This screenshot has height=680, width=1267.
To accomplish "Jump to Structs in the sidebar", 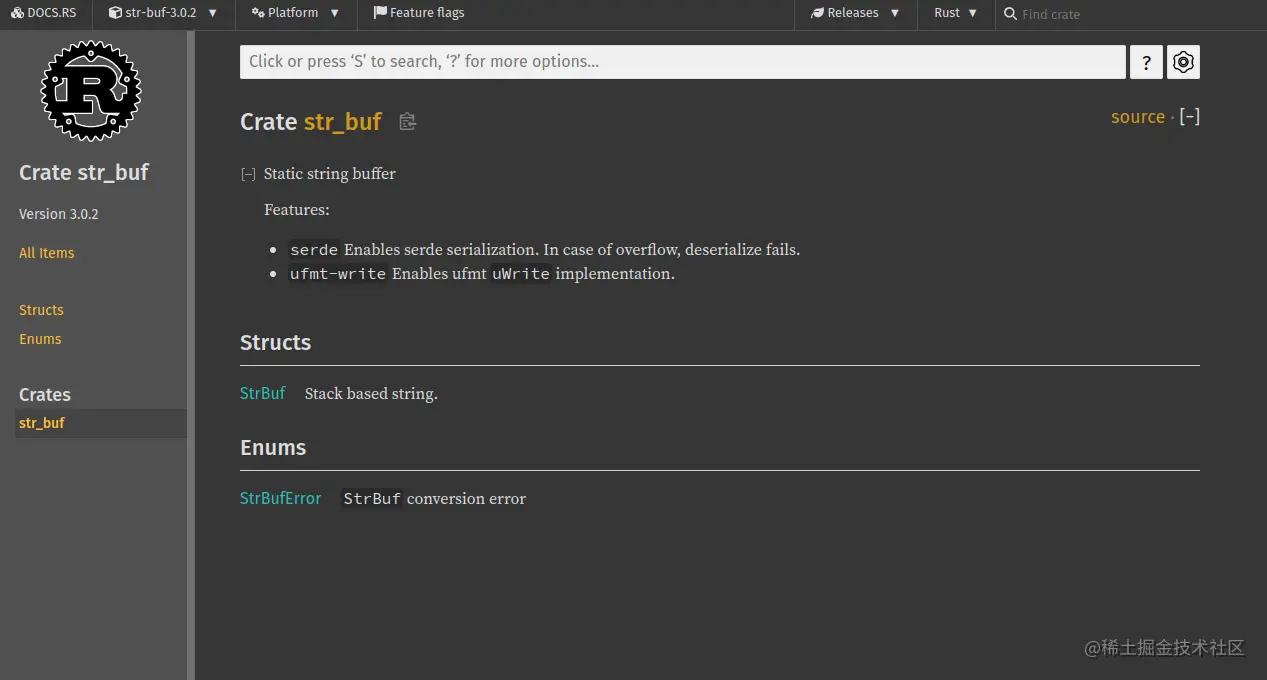I will coord(41,310).
